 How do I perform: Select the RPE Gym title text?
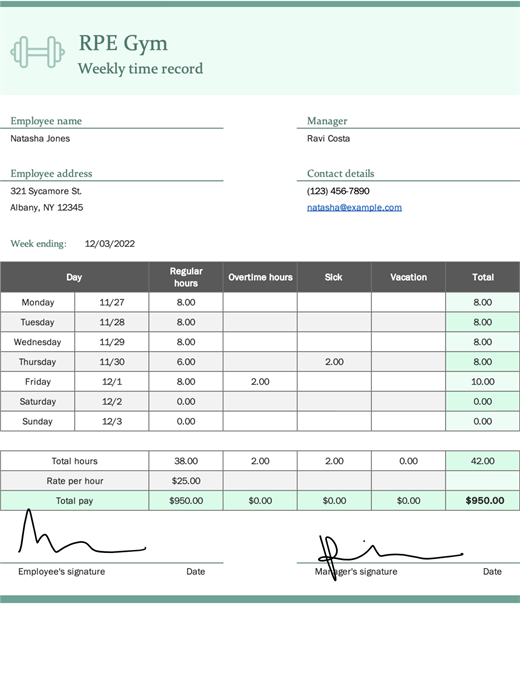tap(123, 43)
